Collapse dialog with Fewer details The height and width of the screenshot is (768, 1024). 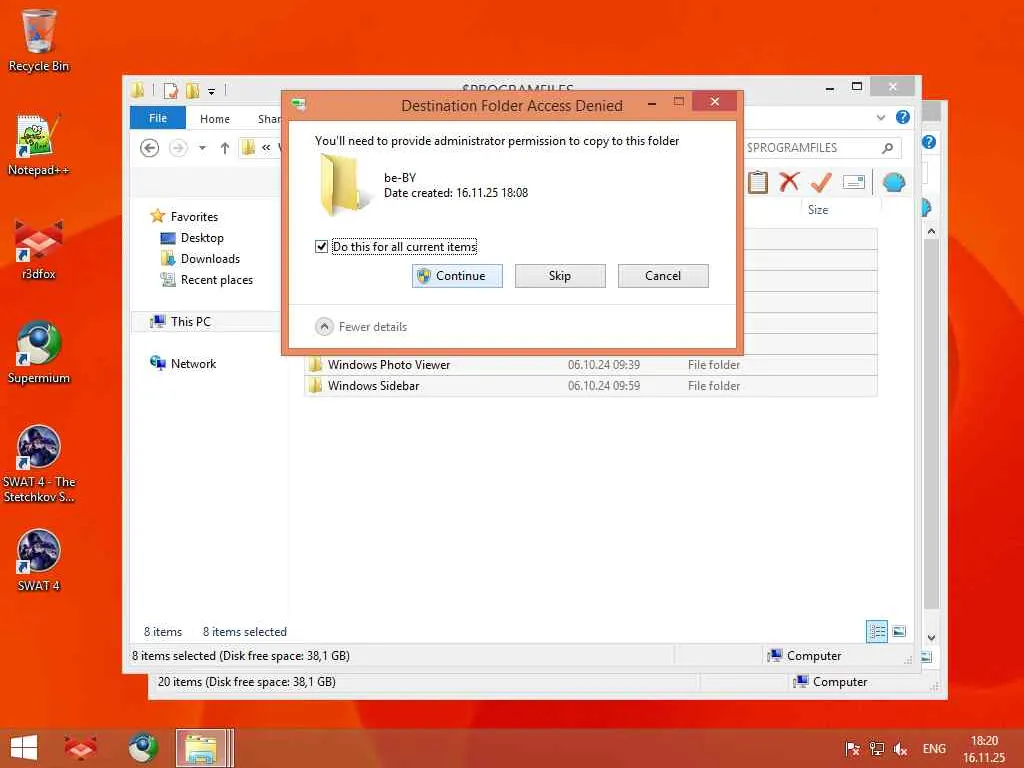[361, 327]
